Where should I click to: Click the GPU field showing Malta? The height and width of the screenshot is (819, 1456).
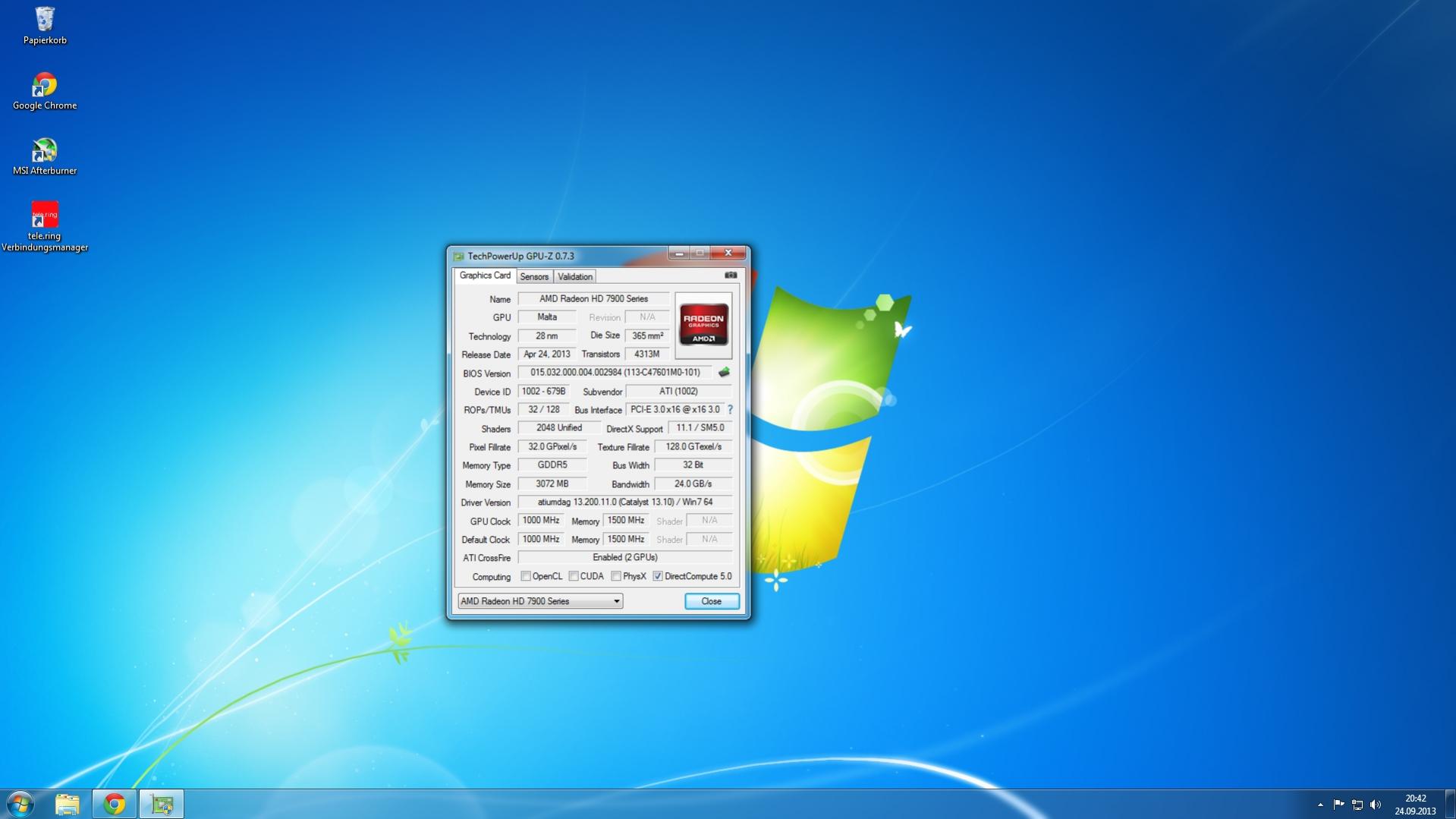tap(547, 317)
